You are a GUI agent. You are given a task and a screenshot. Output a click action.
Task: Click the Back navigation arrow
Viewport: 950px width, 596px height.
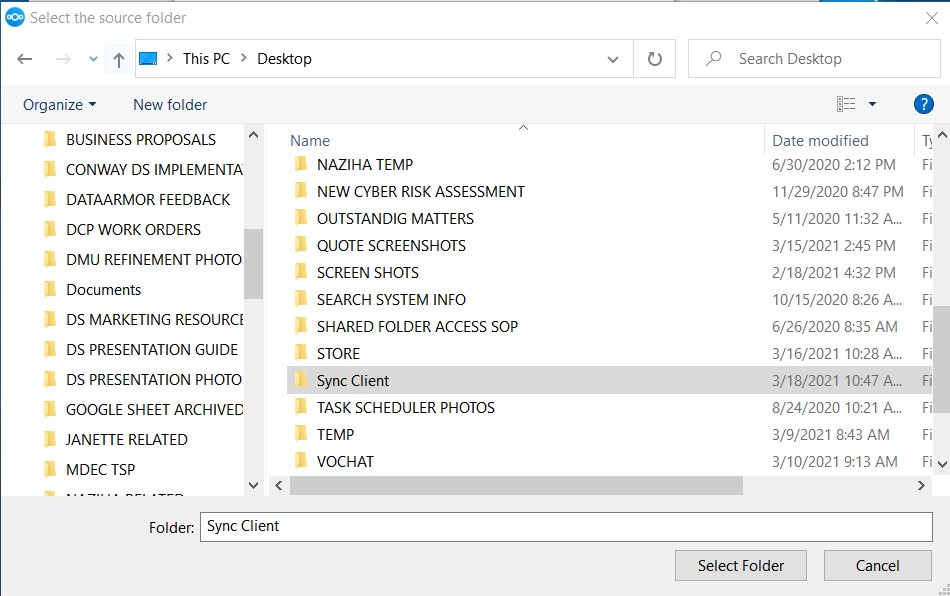coord(25,59)
